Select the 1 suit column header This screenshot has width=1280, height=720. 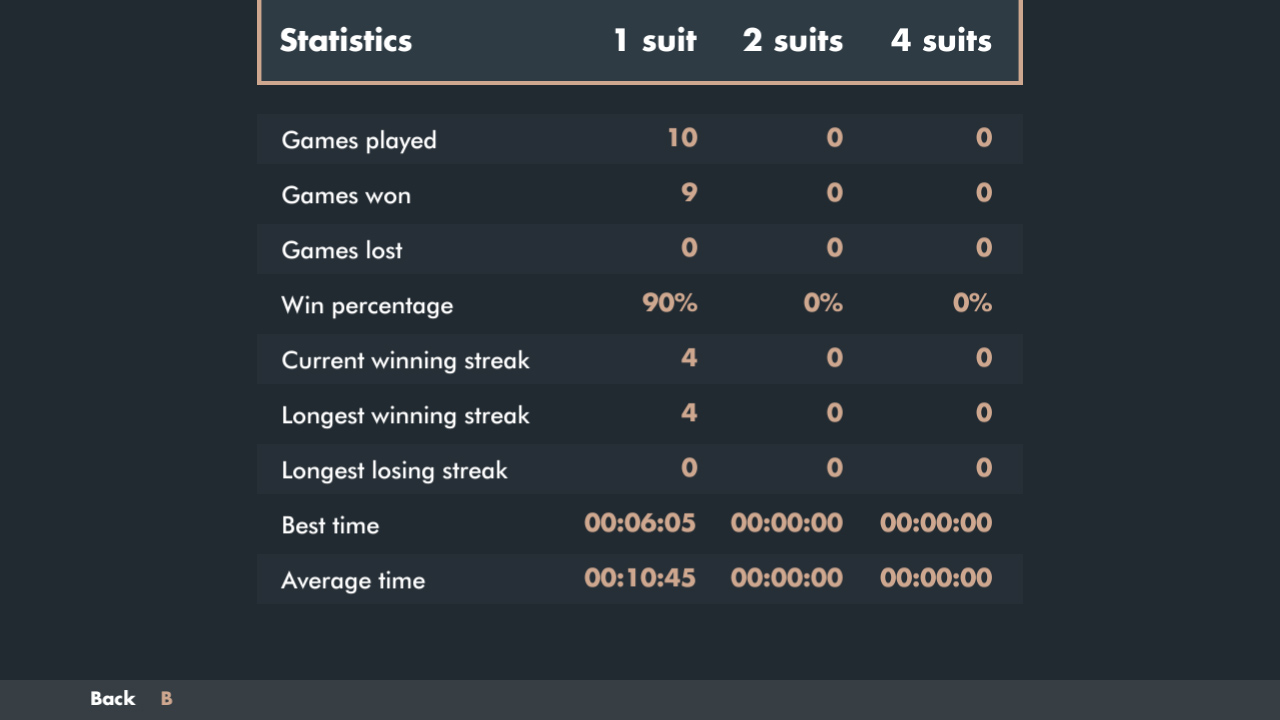tap(654, 41)
